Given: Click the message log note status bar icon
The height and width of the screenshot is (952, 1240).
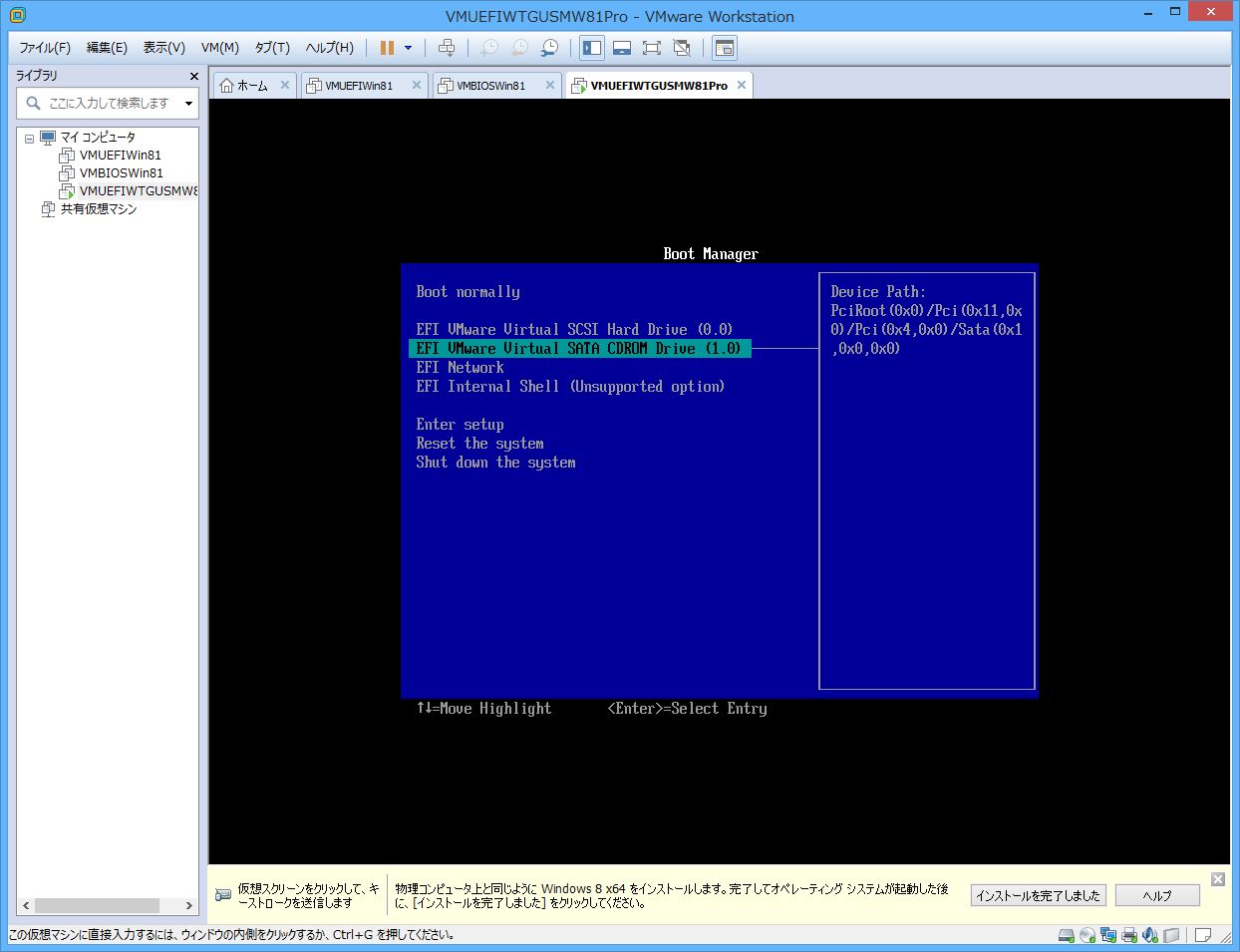Looking at the screenshot, I should tap(1203, 935).
